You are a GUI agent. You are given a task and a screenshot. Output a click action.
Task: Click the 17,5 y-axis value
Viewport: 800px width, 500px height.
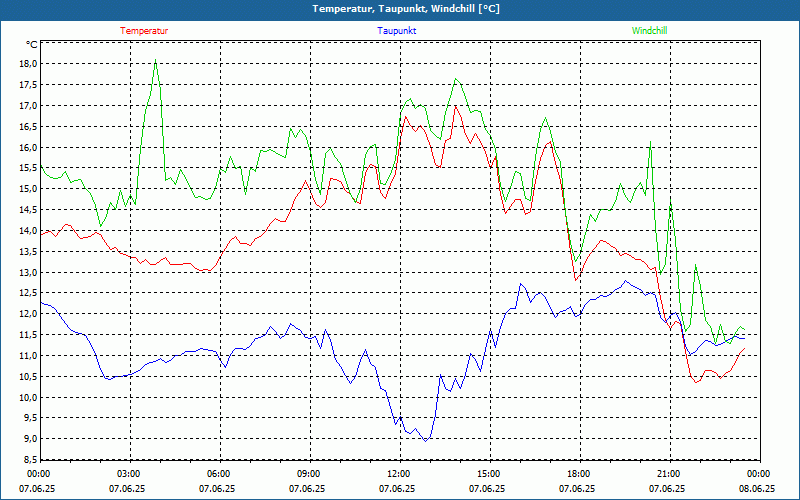(29, 85)
